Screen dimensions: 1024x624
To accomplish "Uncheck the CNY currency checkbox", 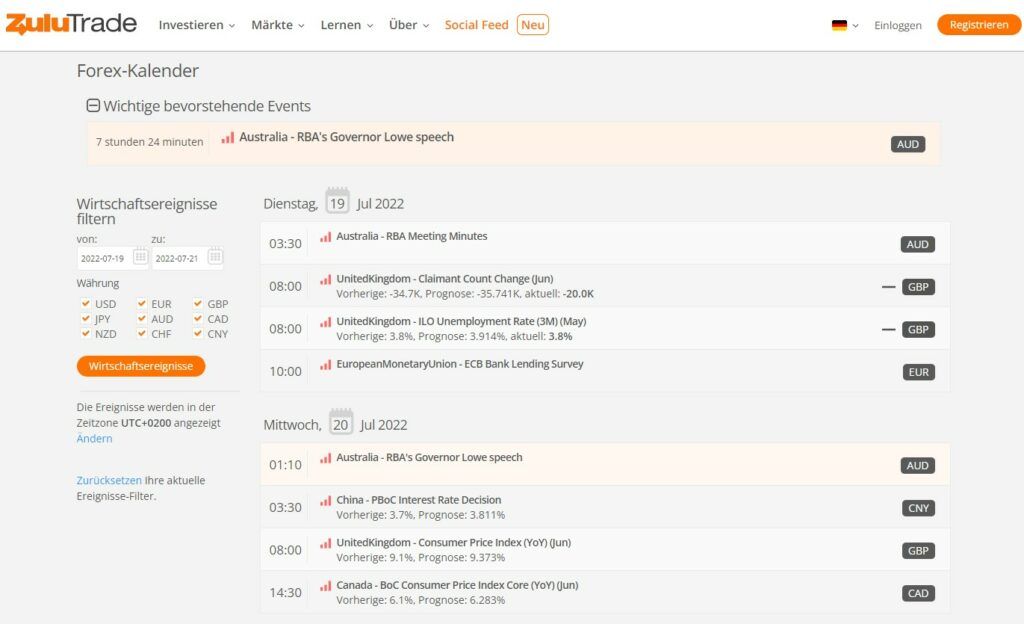I will click(198, 333).
